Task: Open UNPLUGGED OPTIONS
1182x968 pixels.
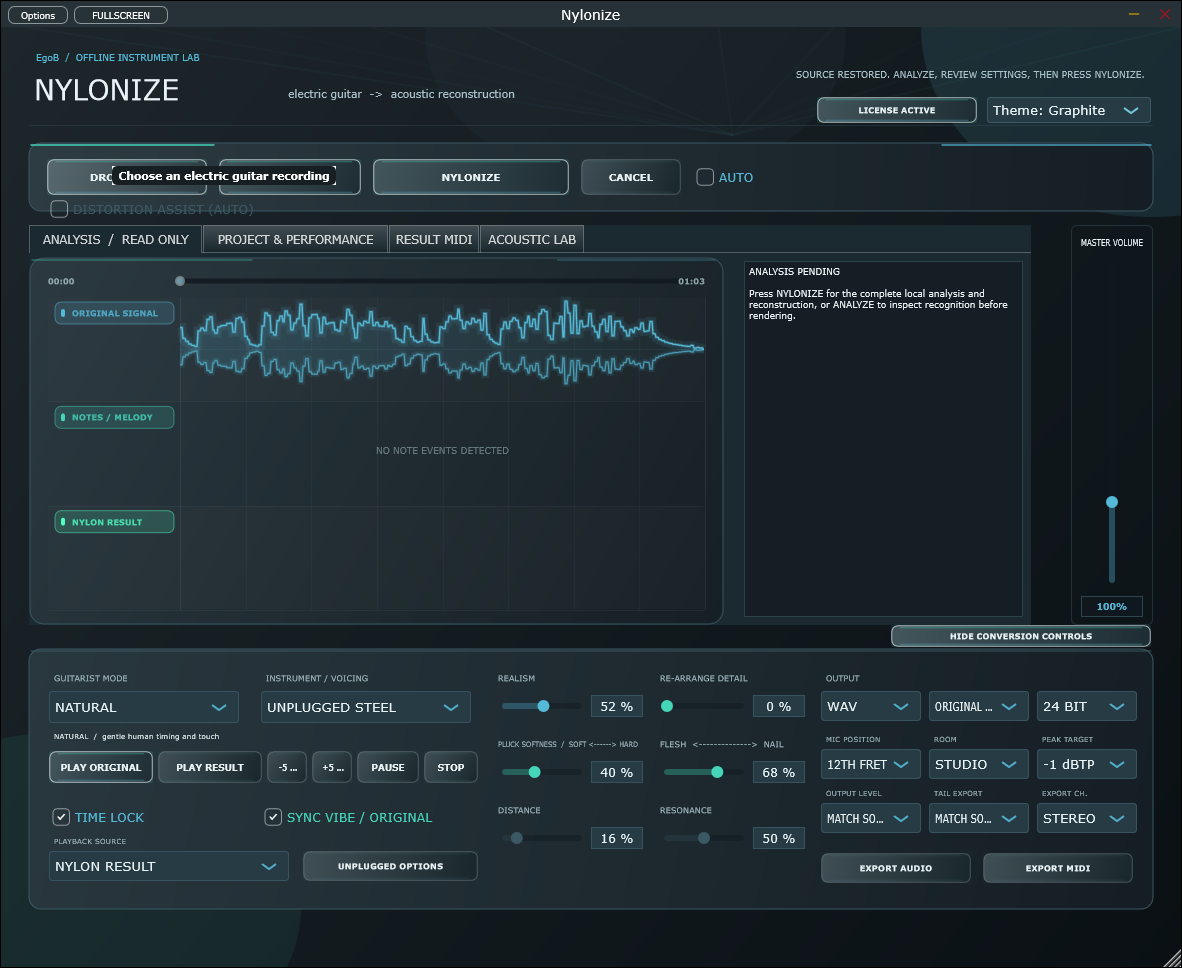Action: [390, 866]
